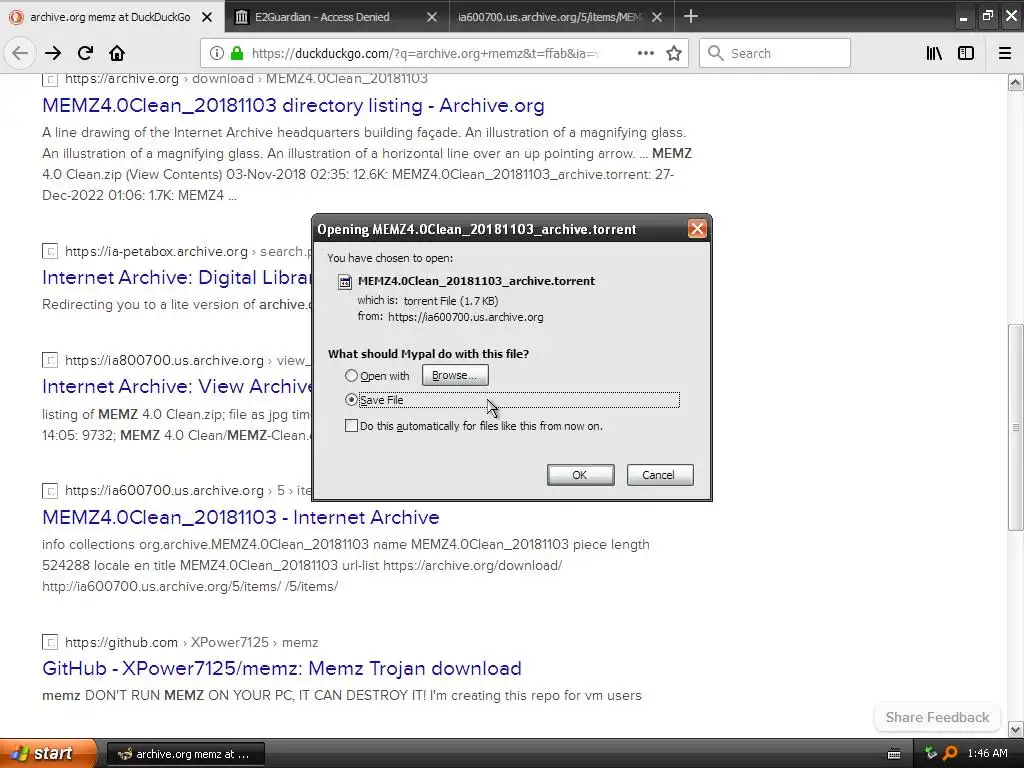Click the torrent file icon in dialog
1024x768 pixels.
tap(344, 281)
